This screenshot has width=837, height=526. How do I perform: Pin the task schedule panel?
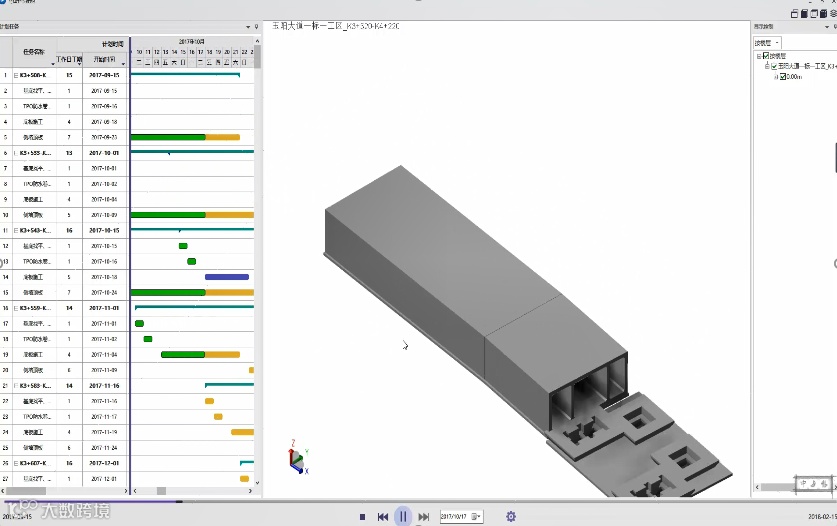tap(257, 27)
